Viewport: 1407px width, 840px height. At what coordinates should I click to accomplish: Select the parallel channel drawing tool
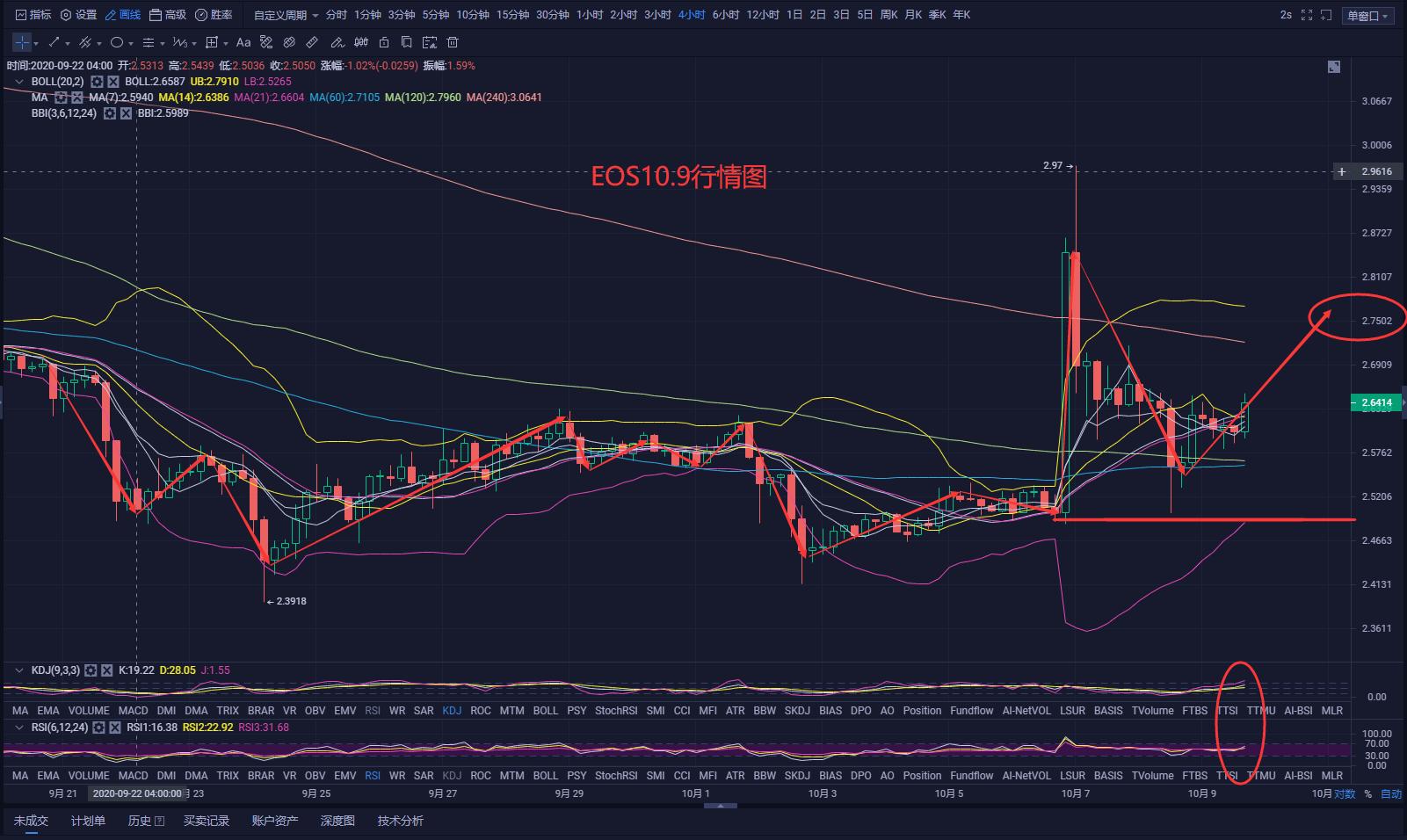tap(85, 42)
